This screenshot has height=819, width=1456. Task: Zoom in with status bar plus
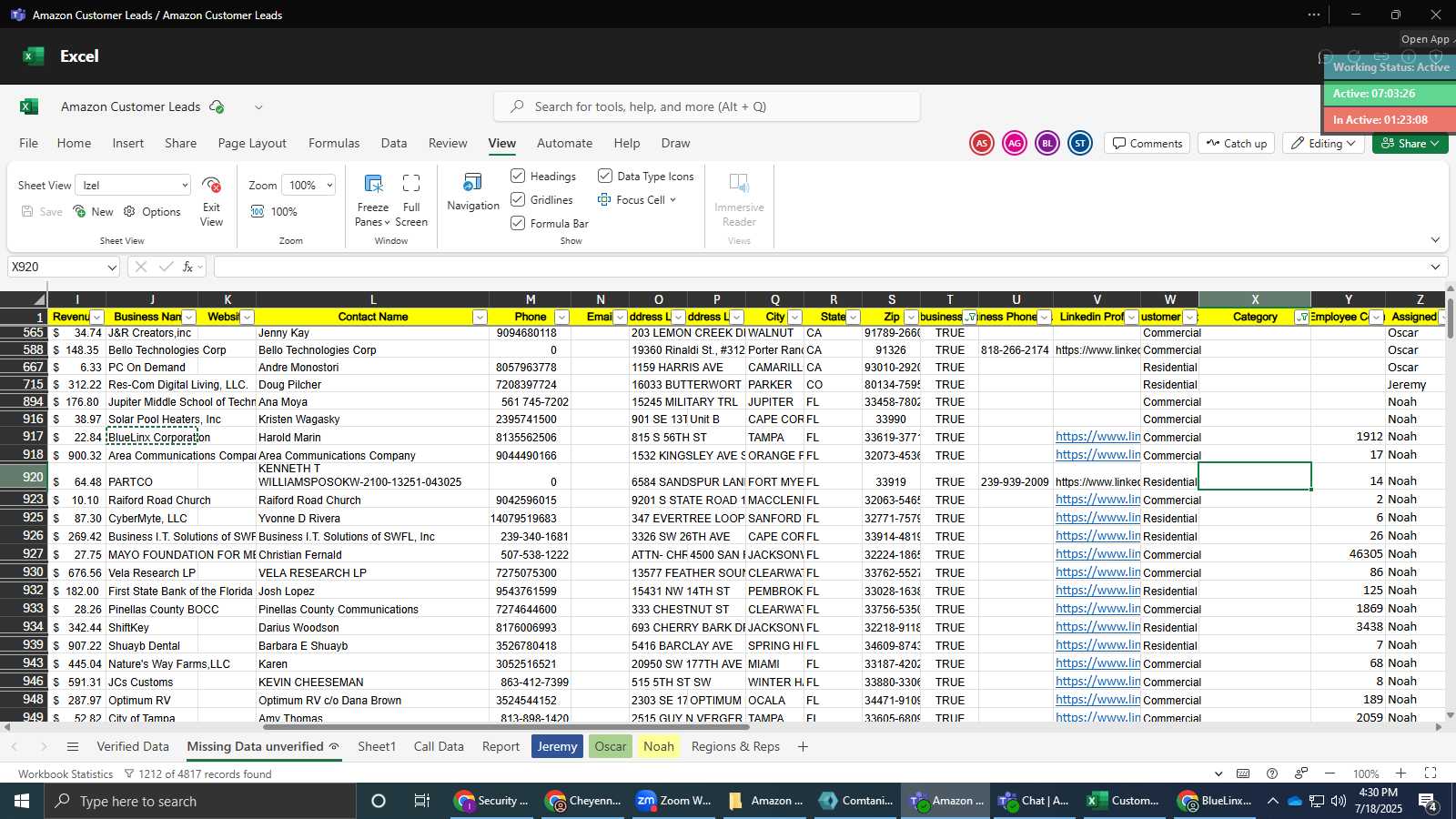coord(1400,773)
